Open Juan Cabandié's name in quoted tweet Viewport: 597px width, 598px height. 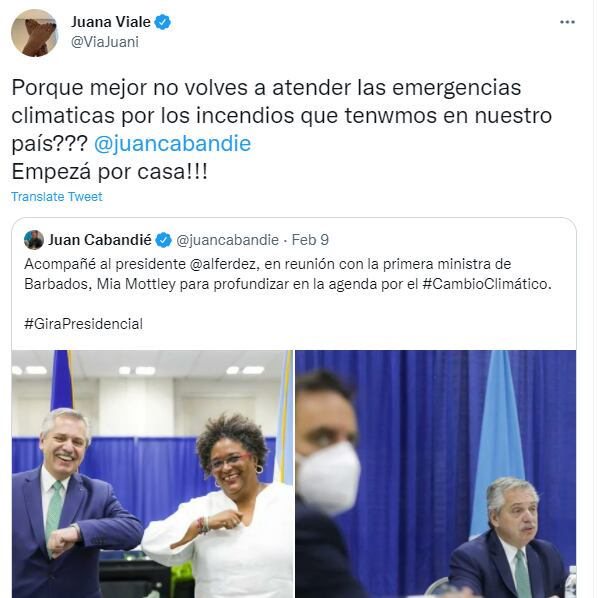(x=100, y=240)
